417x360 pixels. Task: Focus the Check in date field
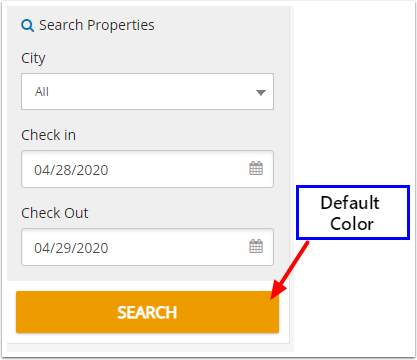[147, 169]
